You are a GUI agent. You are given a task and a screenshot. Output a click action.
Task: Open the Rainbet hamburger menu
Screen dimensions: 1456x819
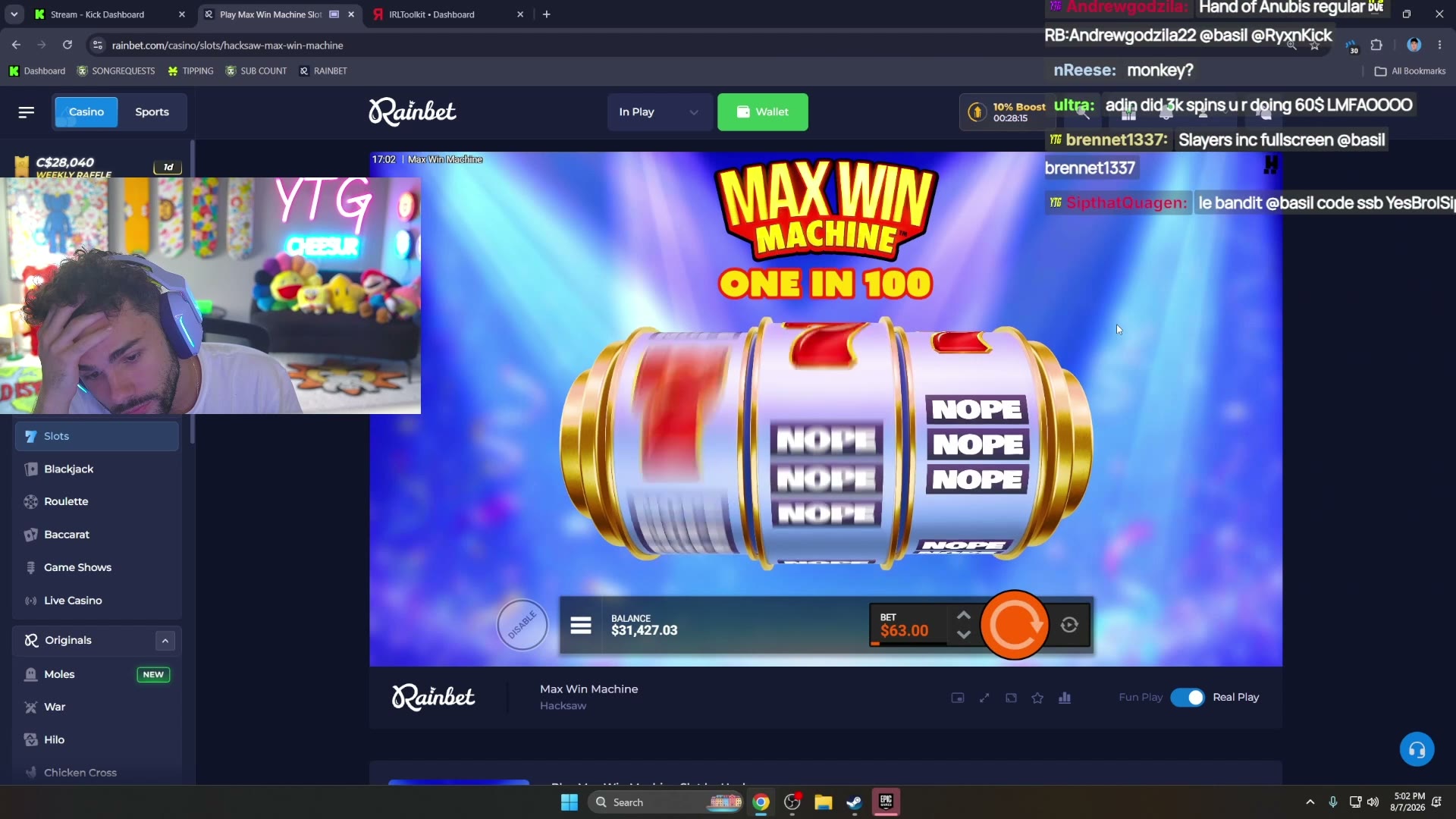[x=27, y=112]
